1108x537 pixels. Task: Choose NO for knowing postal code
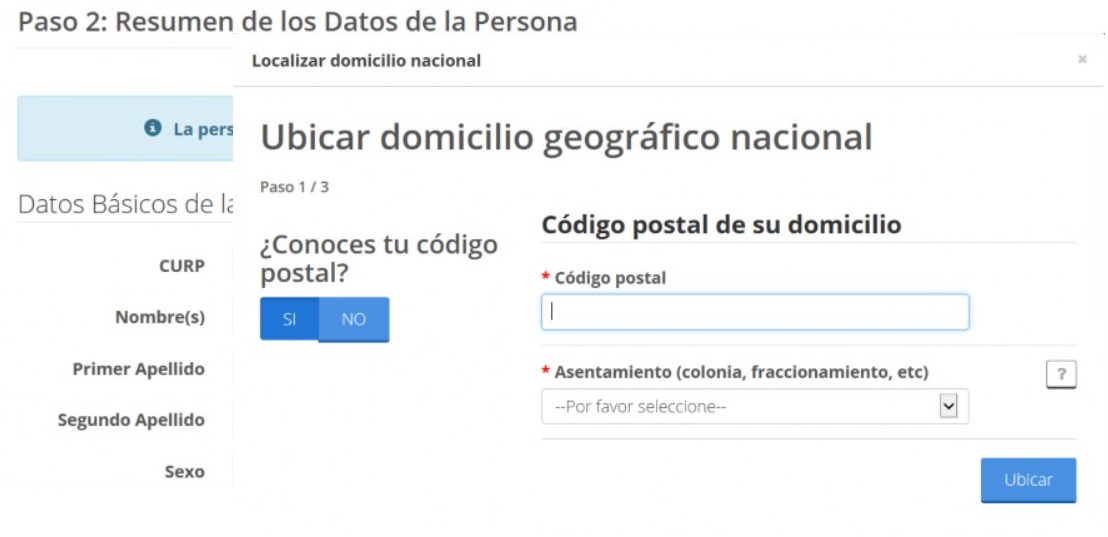[x=354, y=319]
